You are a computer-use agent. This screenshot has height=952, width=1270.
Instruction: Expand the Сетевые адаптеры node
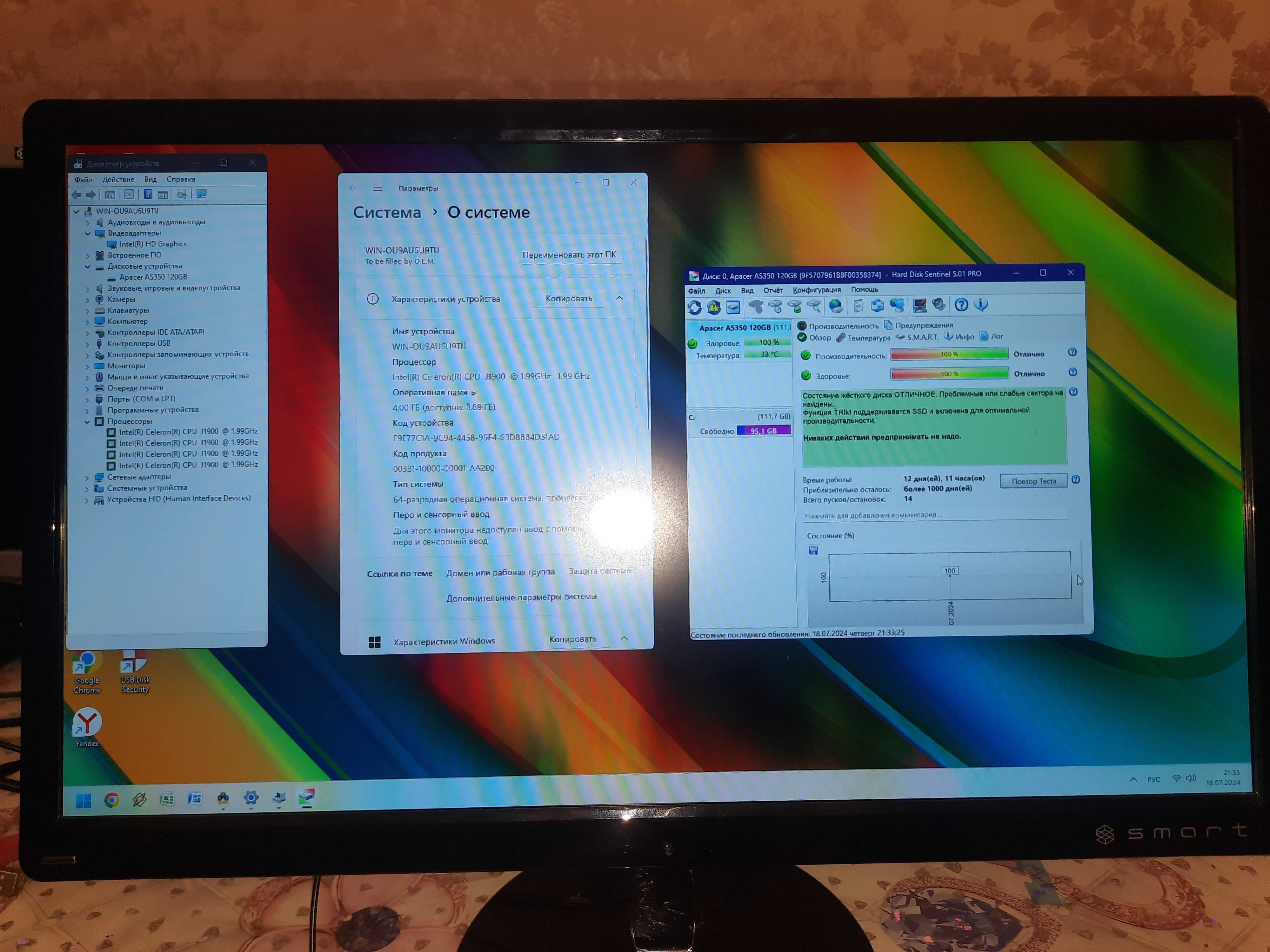(x=87, y=478)
